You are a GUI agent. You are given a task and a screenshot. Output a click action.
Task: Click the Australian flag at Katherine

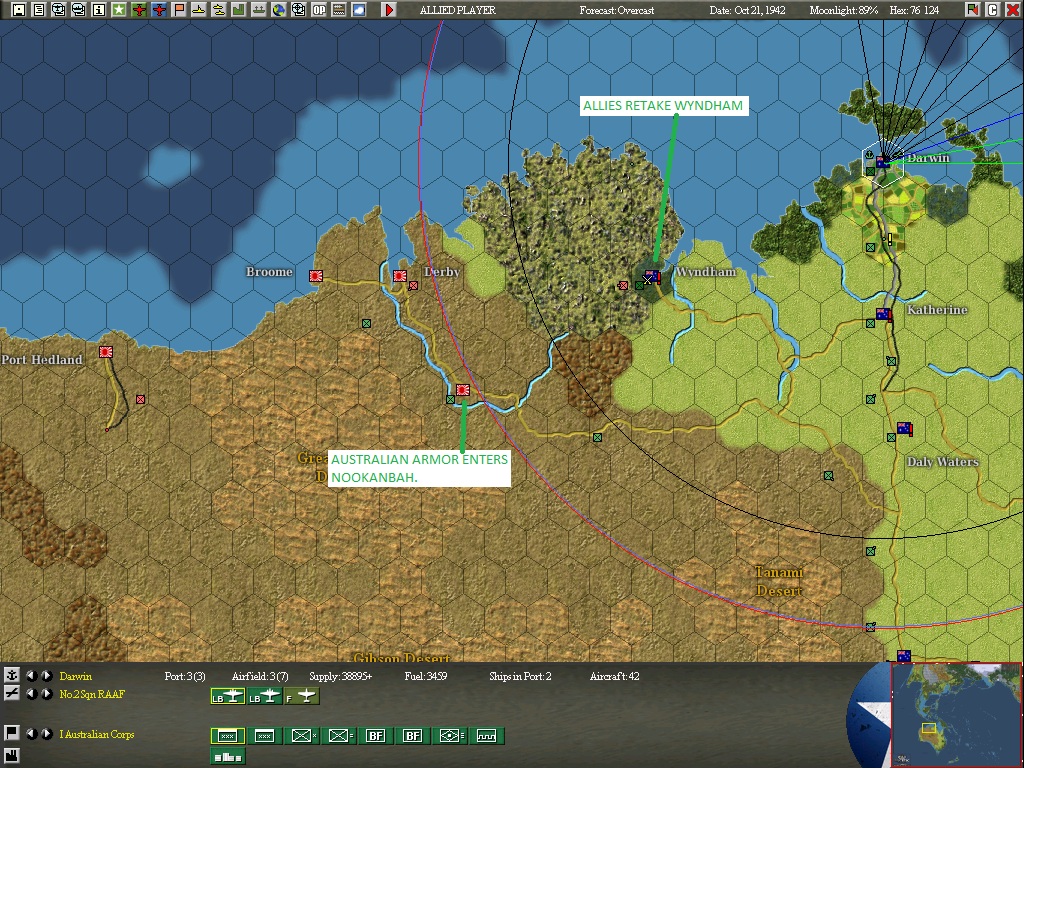click(884, 314)
